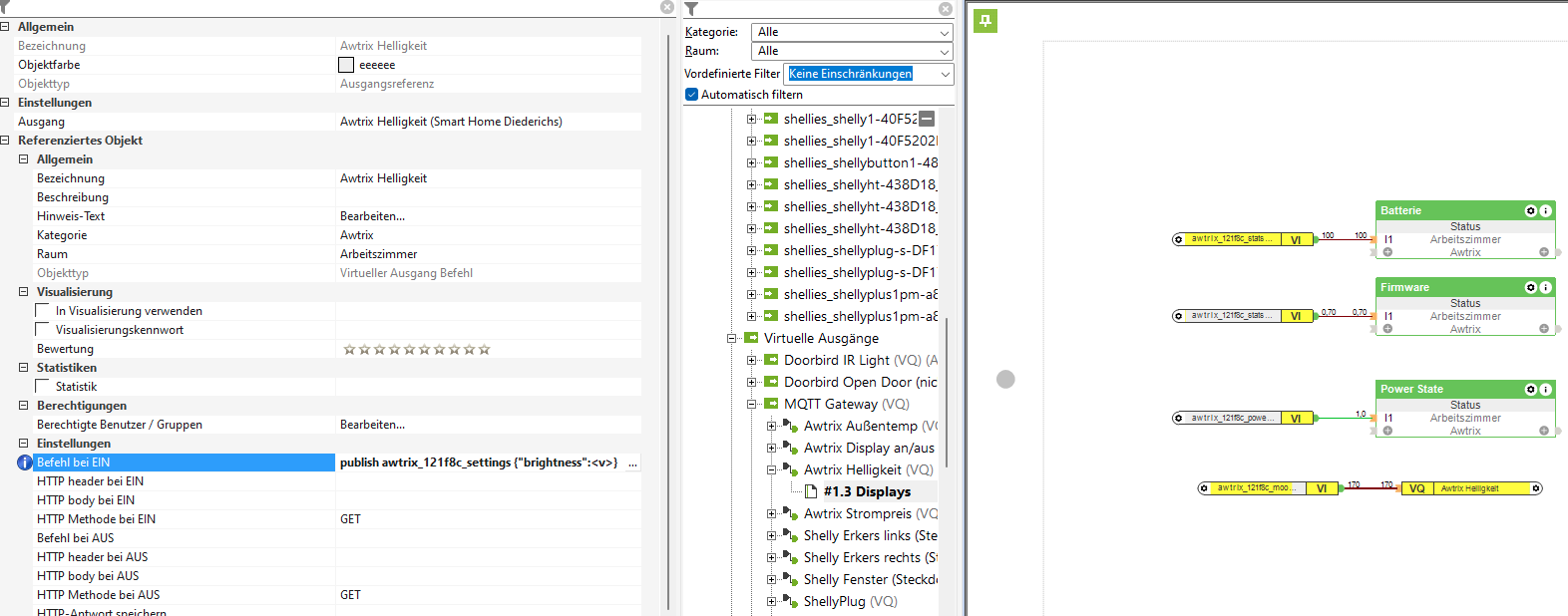Select Awtrix Strompreis in the tree
This screenshot has height=616, width=1568.
tap(857, 514)
